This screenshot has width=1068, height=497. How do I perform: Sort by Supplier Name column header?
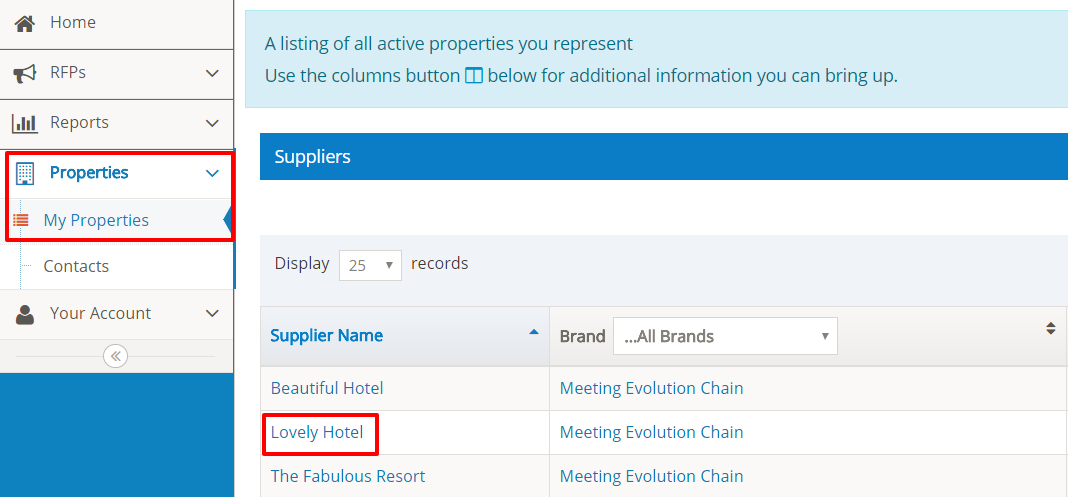(x=326, y=335)
